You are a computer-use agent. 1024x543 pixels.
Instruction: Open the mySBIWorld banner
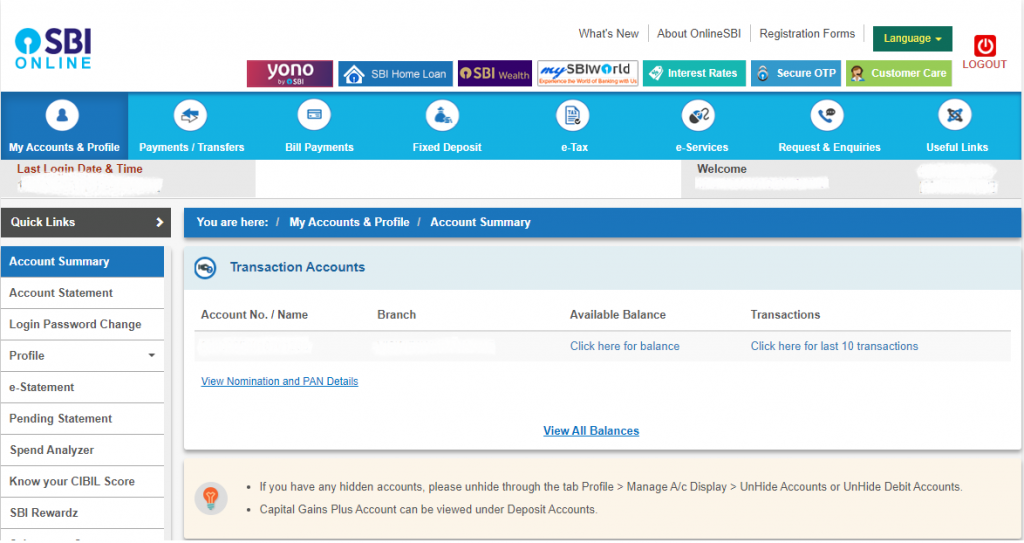click(x=587, y=73)
